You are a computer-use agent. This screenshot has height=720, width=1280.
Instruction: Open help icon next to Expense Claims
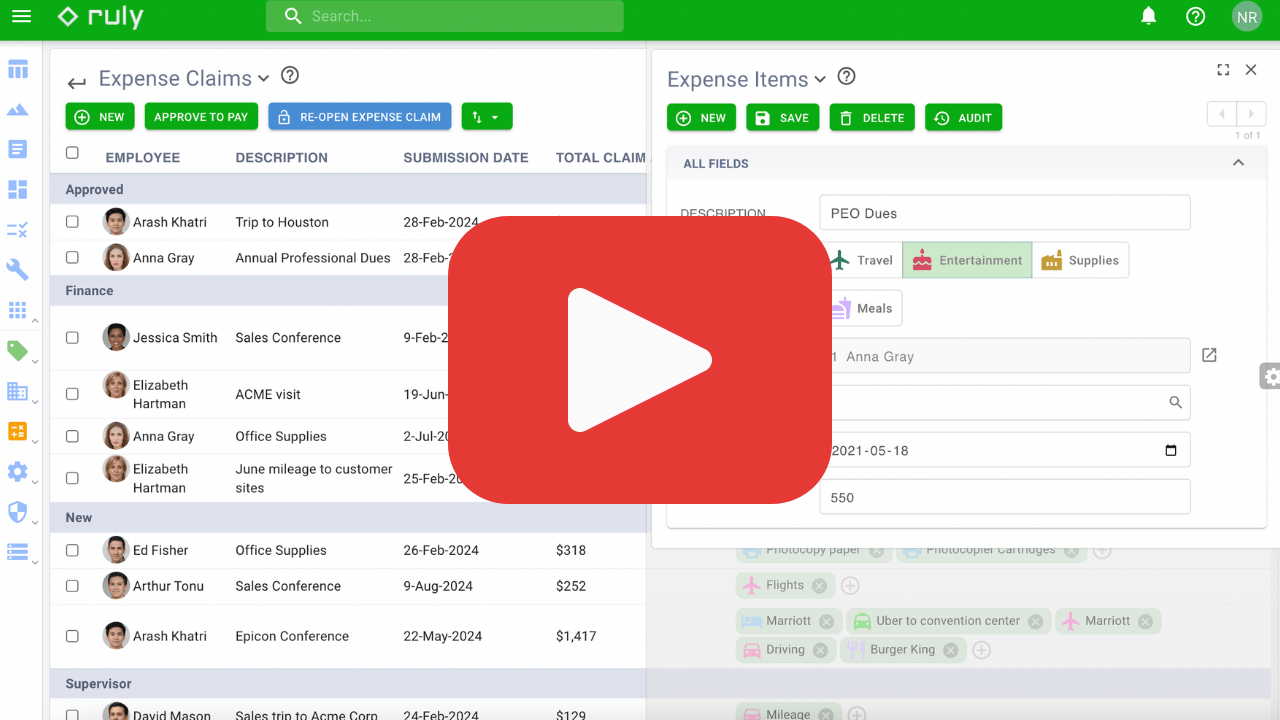[290, 75]
